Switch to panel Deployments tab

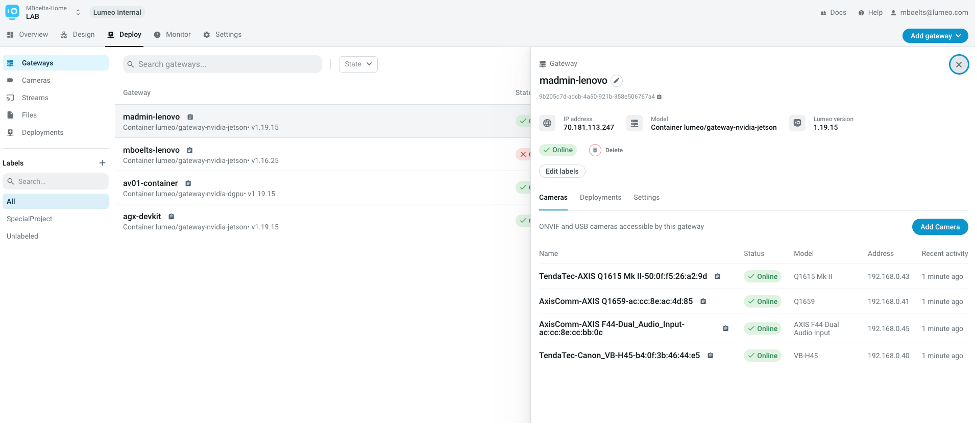600,197
